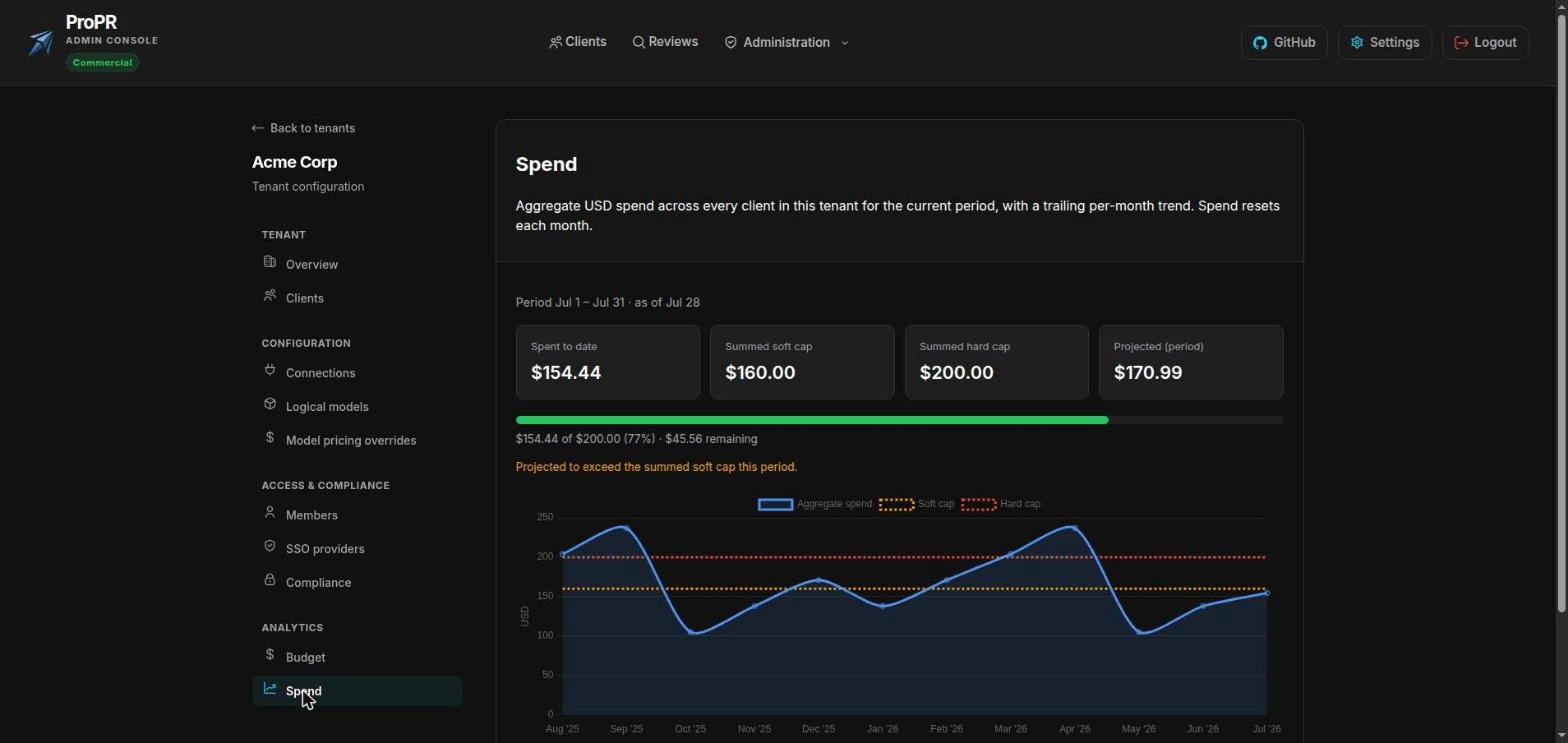Screen dimensions: 1568x743
Task: Click the Jul '26 chart data point
Action: tap(1267, 593)
